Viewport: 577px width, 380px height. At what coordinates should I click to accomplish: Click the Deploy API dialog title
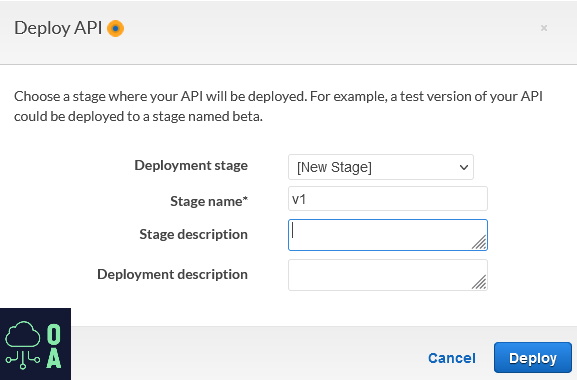tap(58, 28)
